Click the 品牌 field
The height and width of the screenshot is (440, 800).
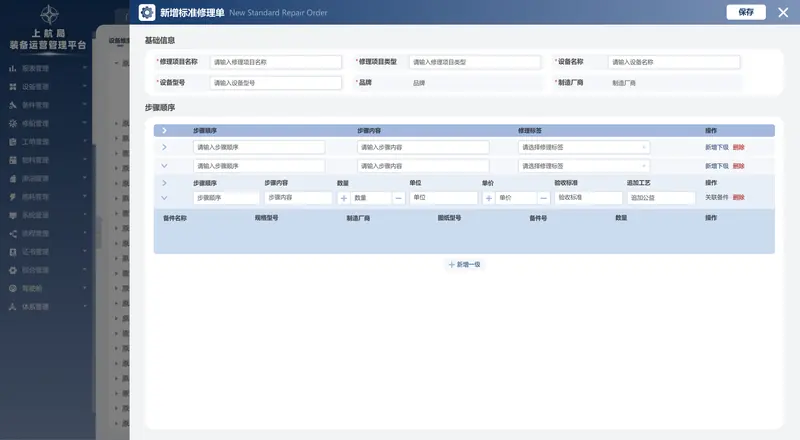pyautogui.click(x=475, y=83)
